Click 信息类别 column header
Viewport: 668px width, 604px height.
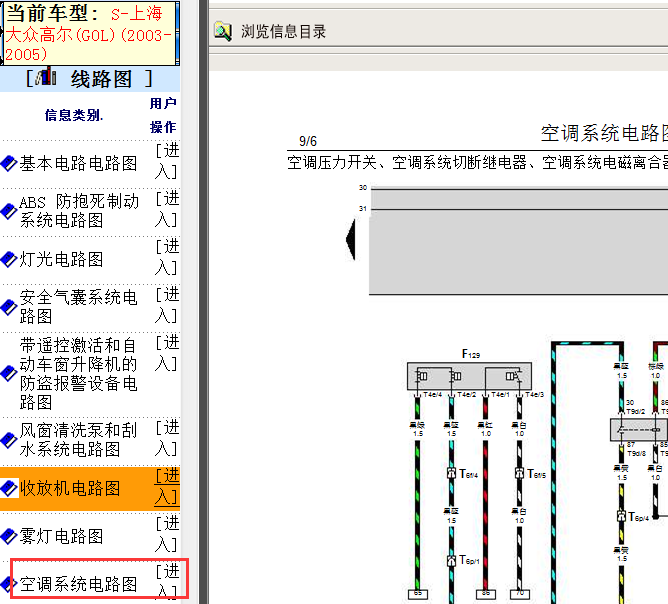point(74,115)
